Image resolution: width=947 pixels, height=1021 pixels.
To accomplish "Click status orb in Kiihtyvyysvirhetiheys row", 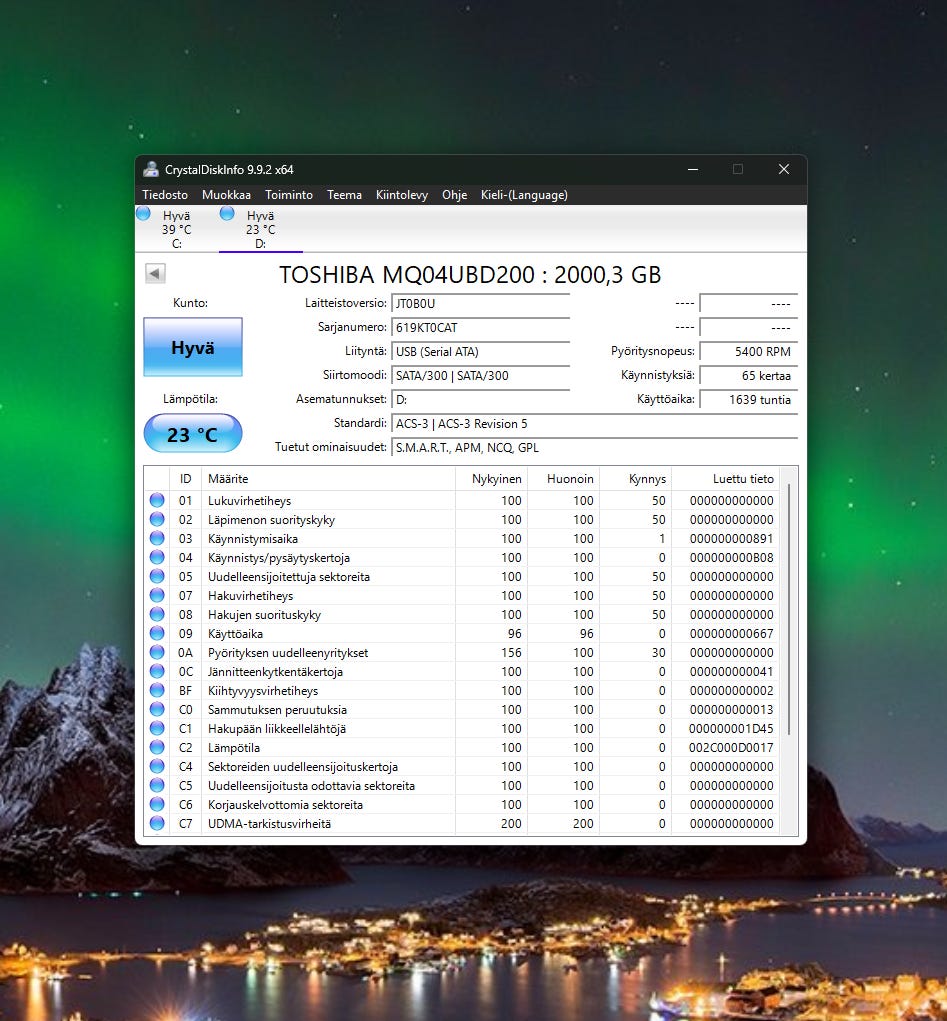I will [157, 690].
